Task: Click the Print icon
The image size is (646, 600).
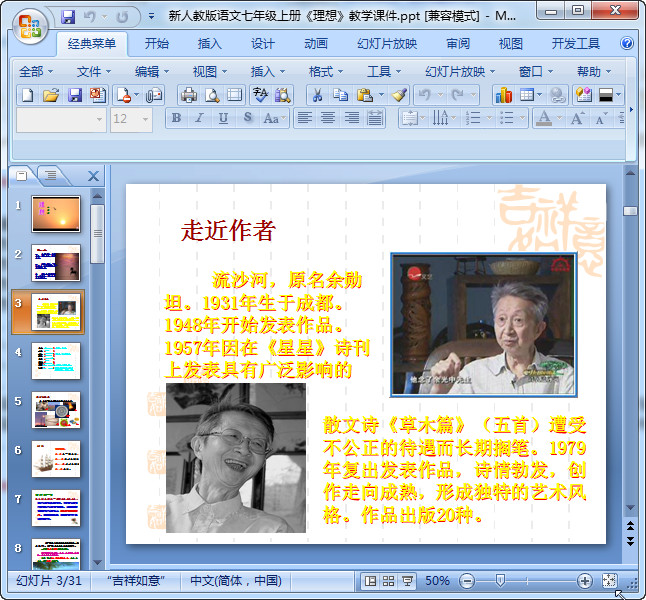Action: 189,95
